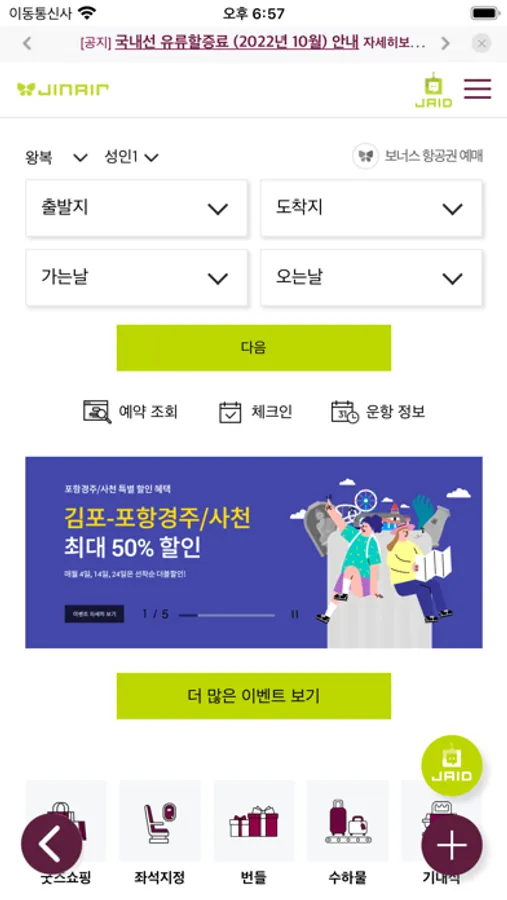The image size is (507, 900).
Task: Tap the round back arrow button
Action: point(52,844)
